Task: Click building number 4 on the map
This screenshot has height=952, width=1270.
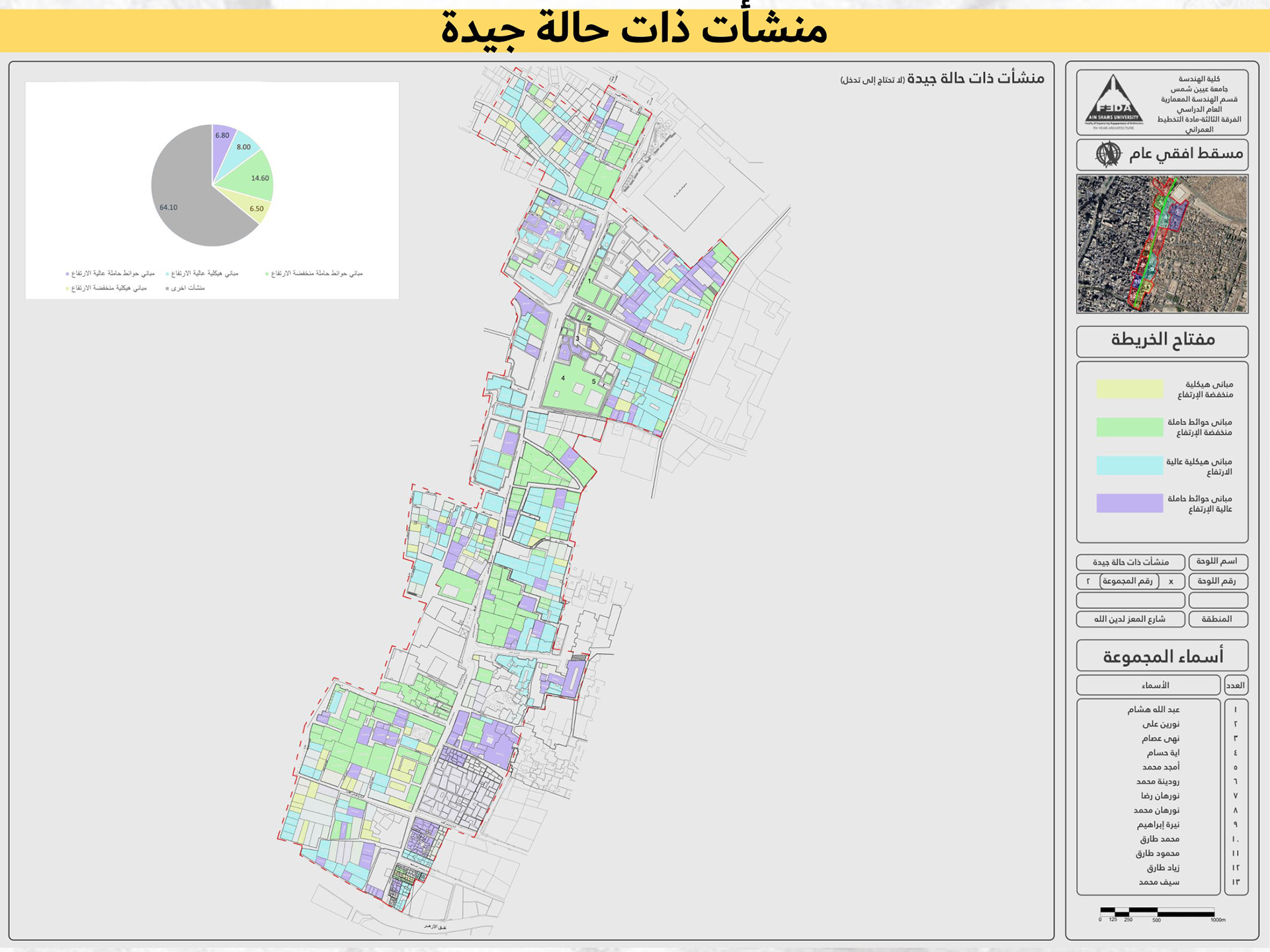Action: tap(563, 378)
